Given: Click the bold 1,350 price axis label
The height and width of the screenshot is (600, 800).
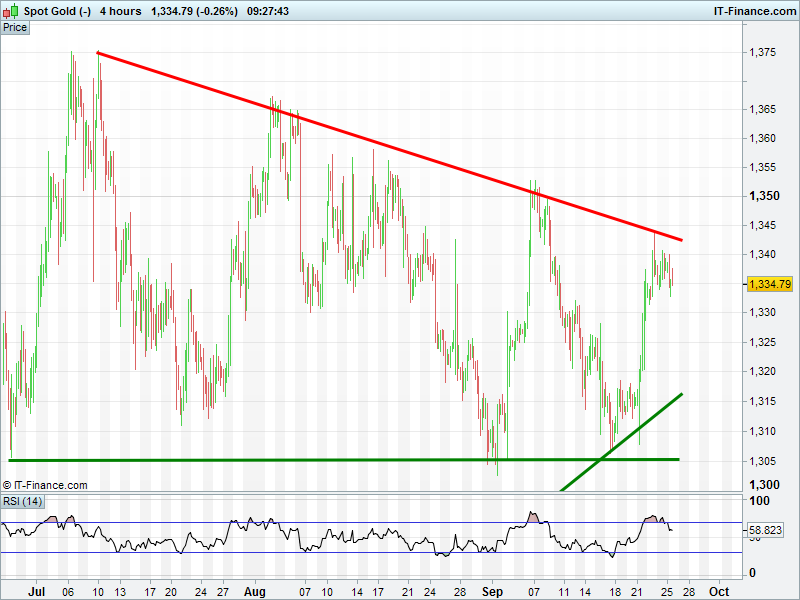Looking at the screenshot, I should [x=764, y=196].
